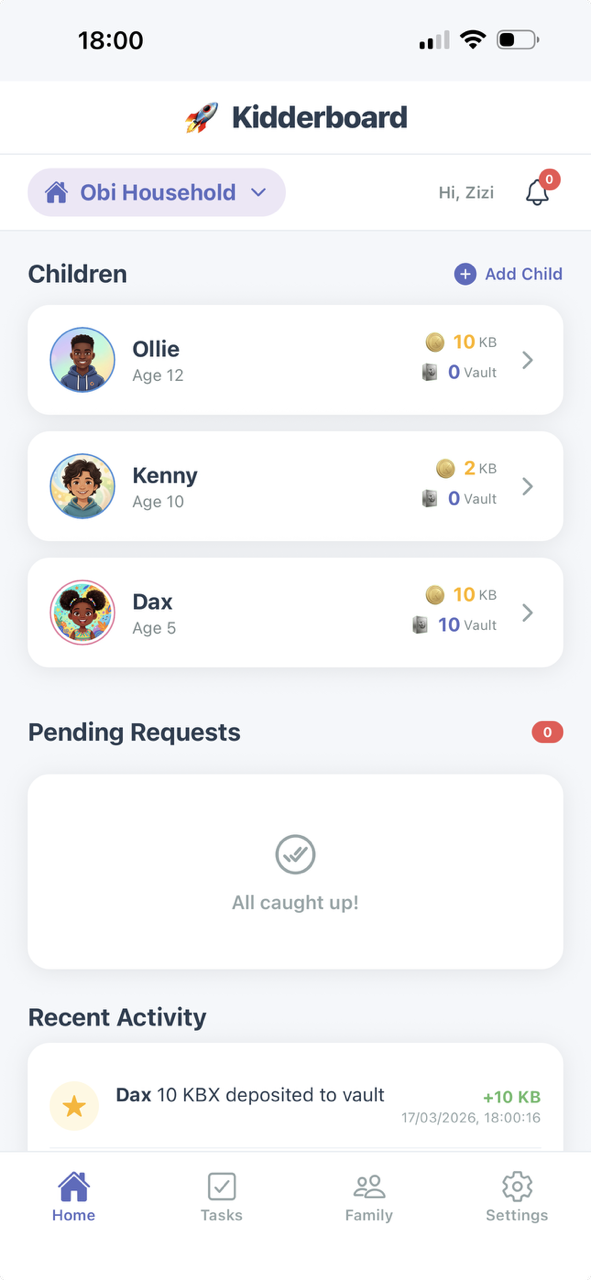Viewport: 591px width, 1280px height.
Task: Click Dax's avatar picture
Action: (x=82, y=613)
